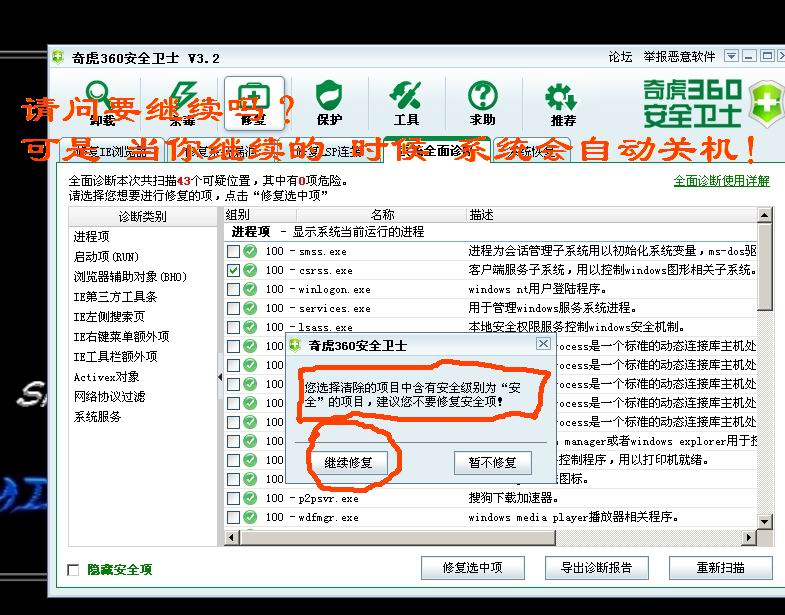Select IE右键菜单额外项 category
The width and height of the screenshot is (785, 615).
[x=121, y=337]
